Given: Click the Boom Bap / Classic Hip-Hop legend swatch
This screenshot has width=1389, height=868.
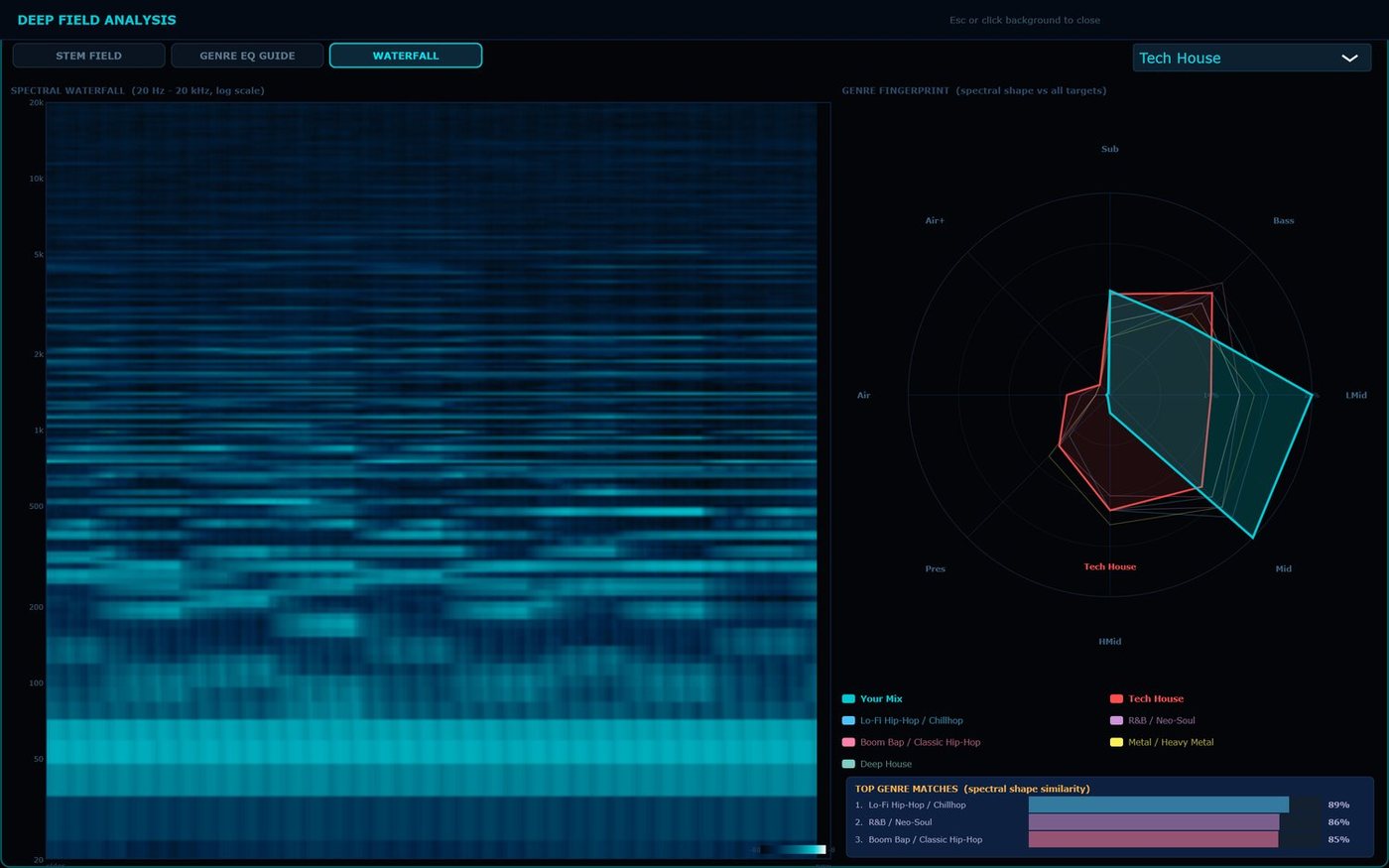Looking at the screenshot, I should (x=848, y=743).
